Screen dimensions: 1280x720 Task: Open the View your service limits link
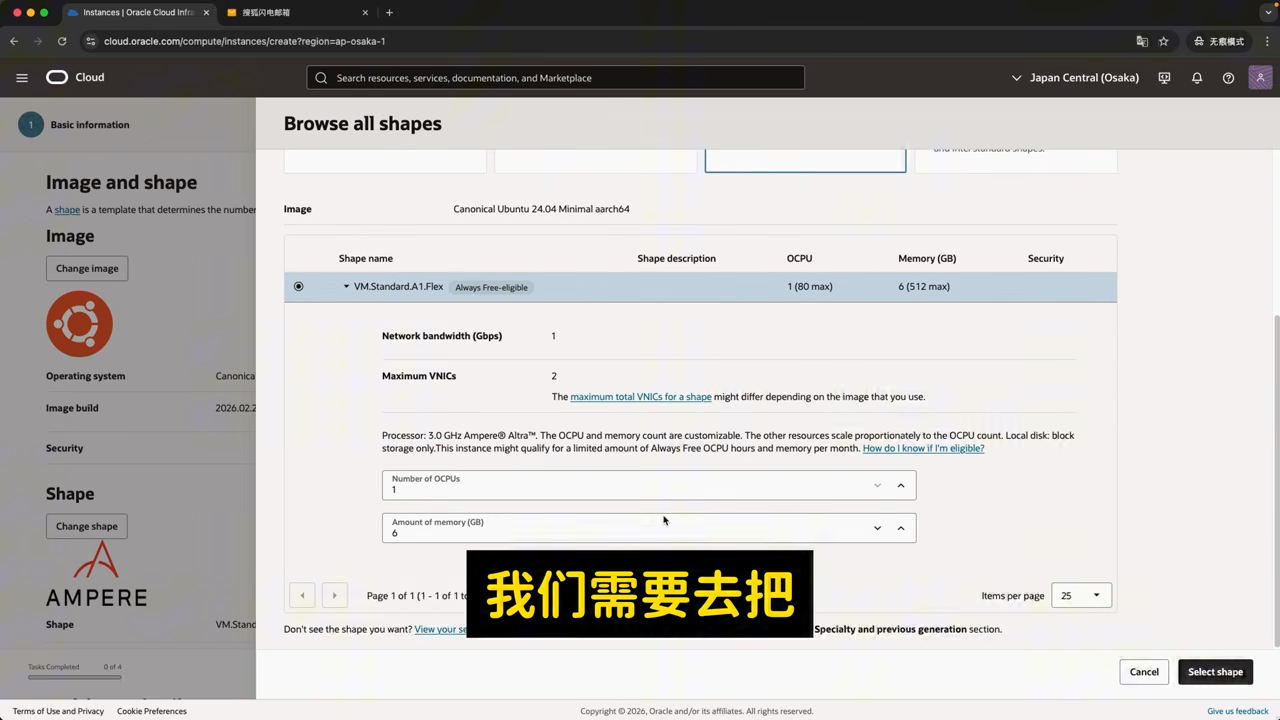[441, 629]
